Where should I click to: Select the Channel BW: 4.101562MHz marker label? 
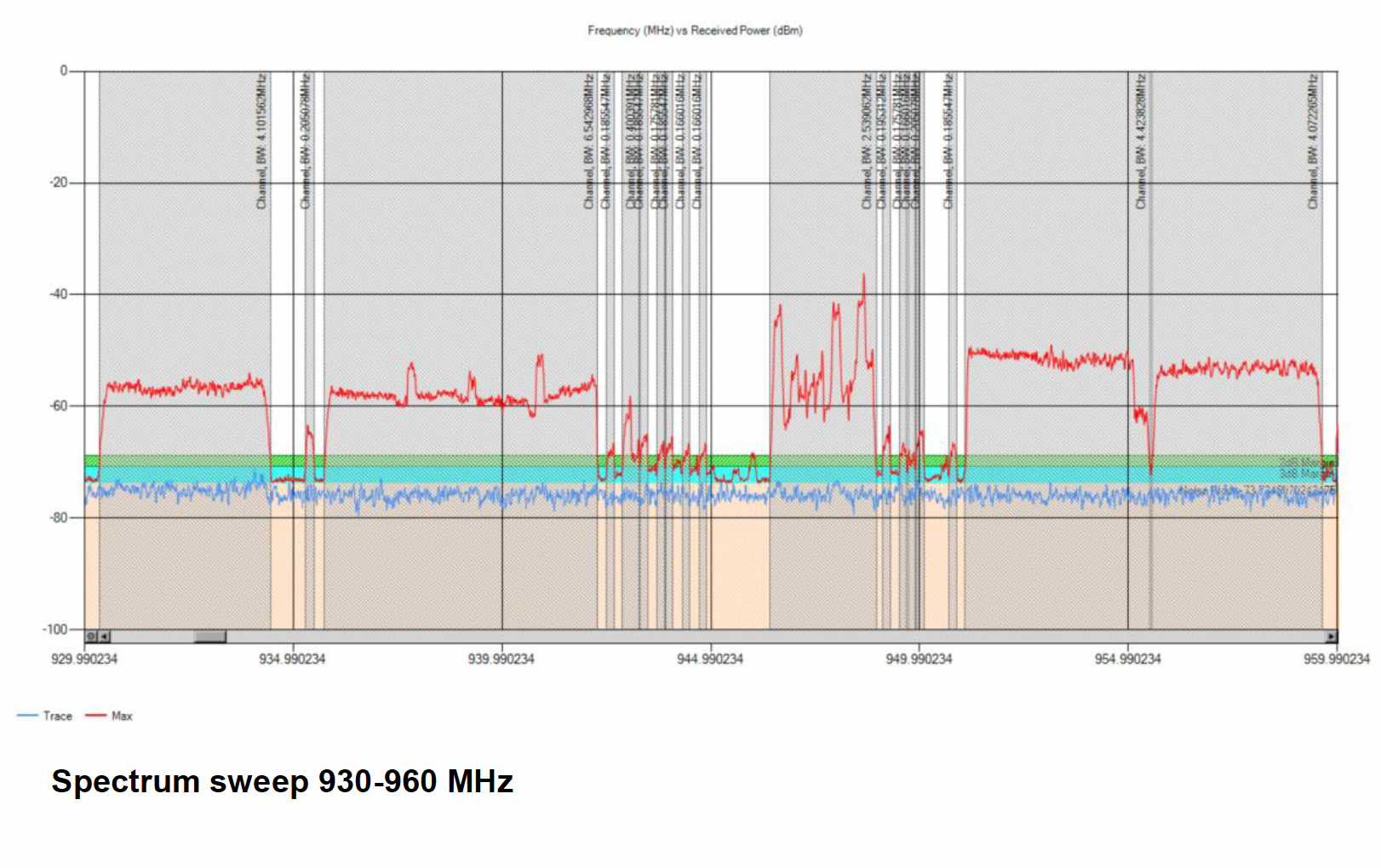click(261, 140)
